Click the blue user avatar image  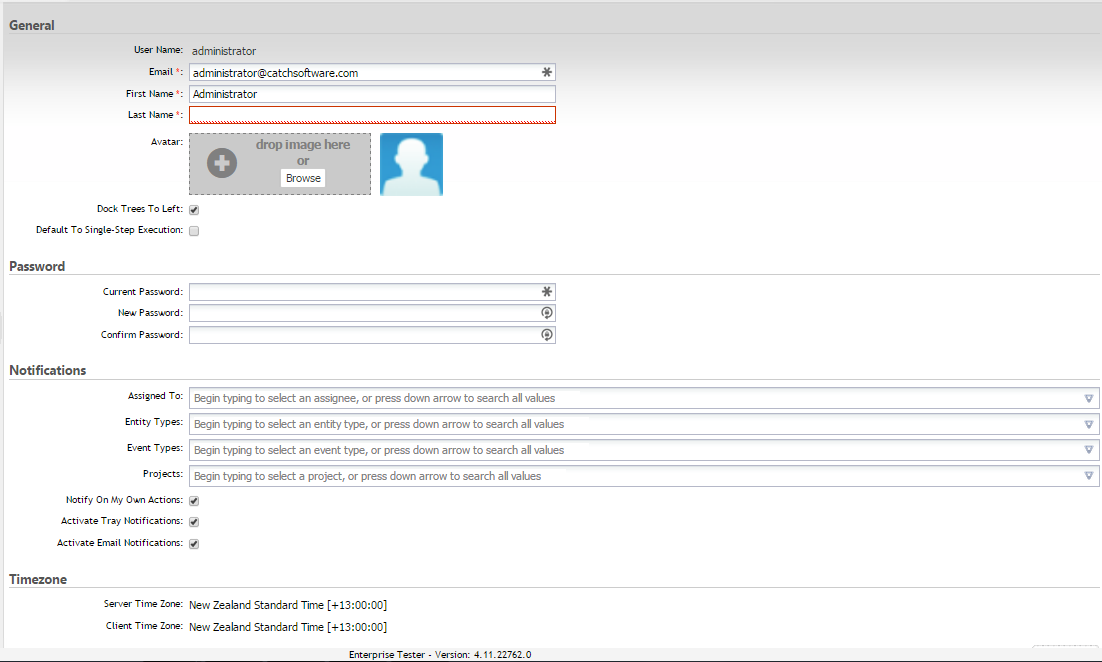[411, 164]
